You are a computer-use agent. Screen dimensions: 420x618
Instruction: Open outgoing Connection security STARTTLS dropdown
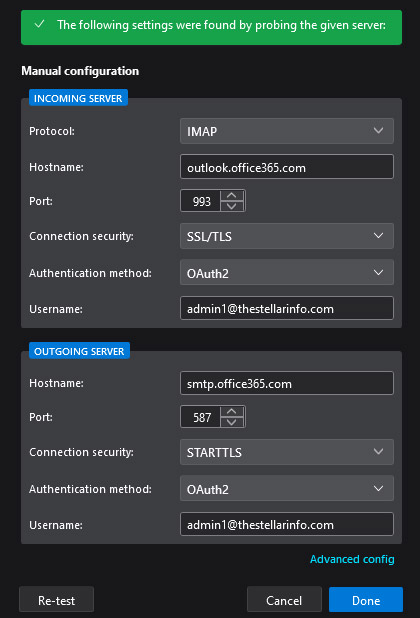point(287,452)
